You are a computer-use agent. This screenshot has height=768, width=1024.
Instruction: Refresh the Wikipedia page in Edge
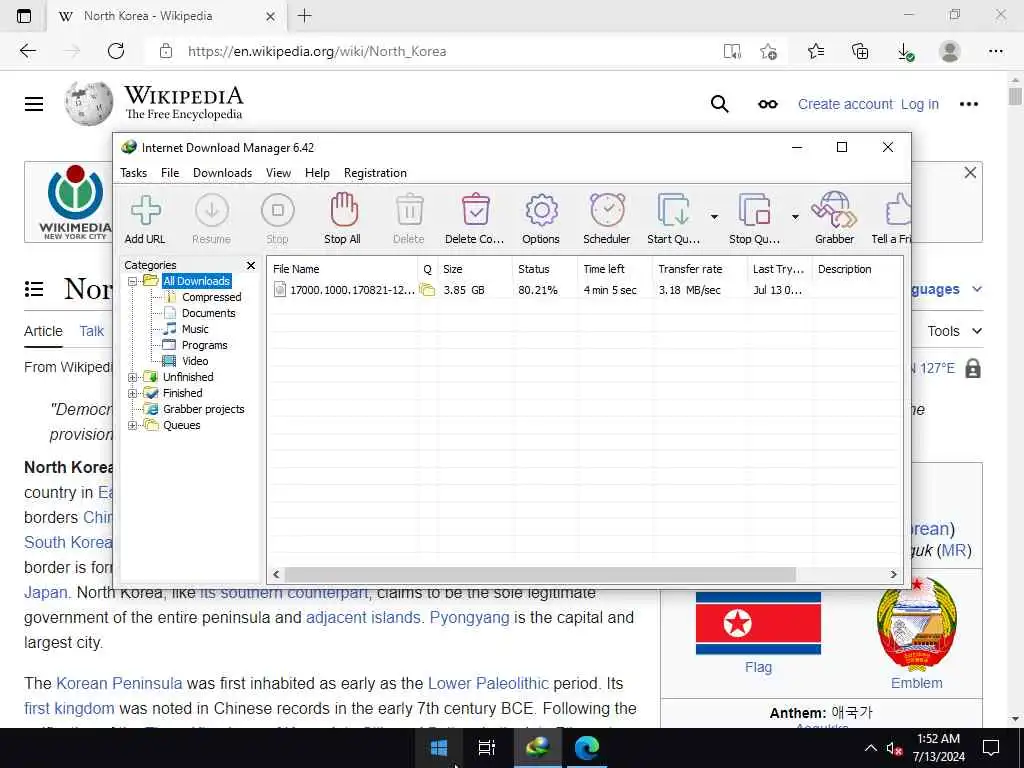pyautogui.click(x=116, y=51)
